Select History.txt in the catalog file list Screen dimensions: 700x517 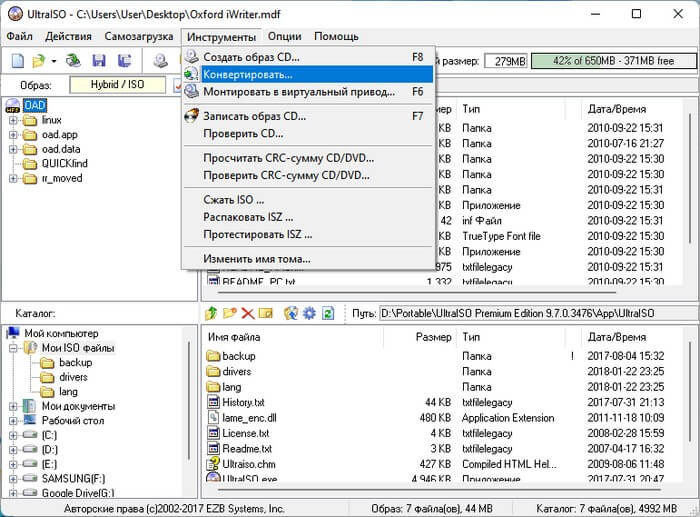click(243, 402)
